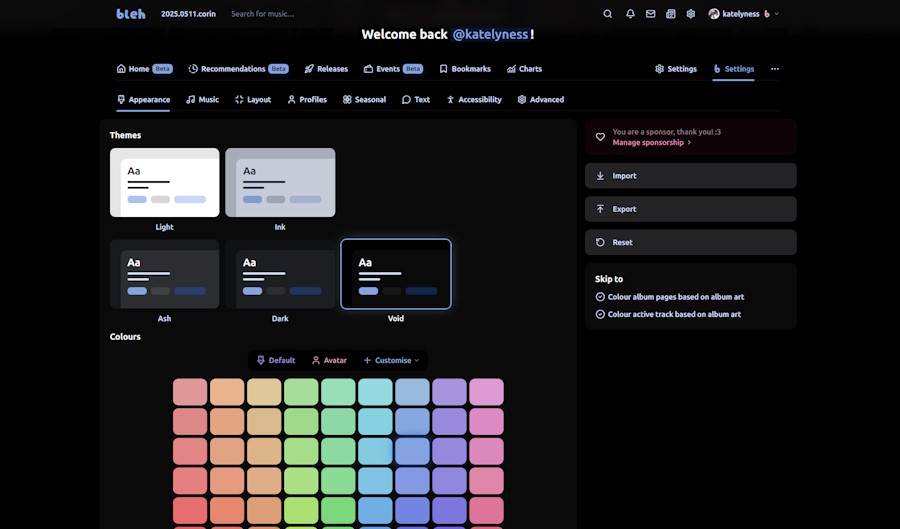The width and height of the screenshot is (900, 529).
Task: Click the search magnifier icon in header
Action: pos(608,14)
